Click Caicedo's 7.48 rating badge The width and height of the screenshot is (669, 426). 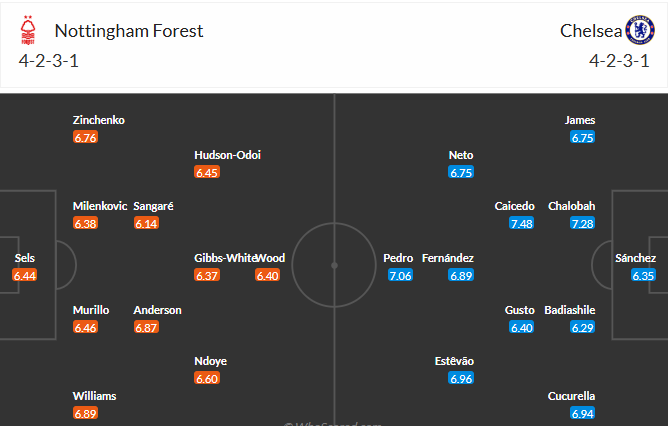point(521,223)
